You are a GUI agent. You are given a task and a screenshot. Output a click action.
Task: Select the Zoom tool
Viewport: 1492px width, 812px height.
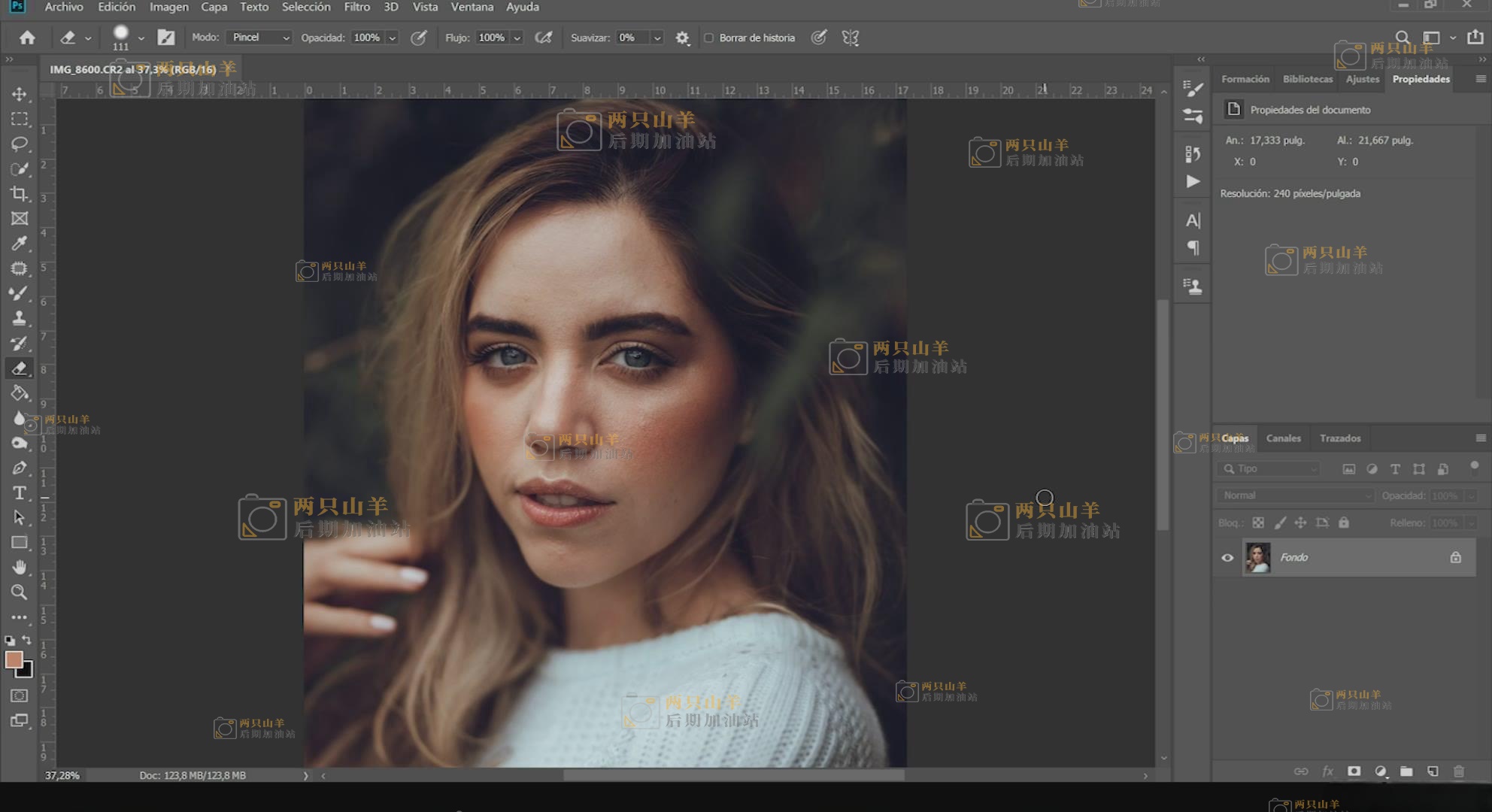pos(20,592)
